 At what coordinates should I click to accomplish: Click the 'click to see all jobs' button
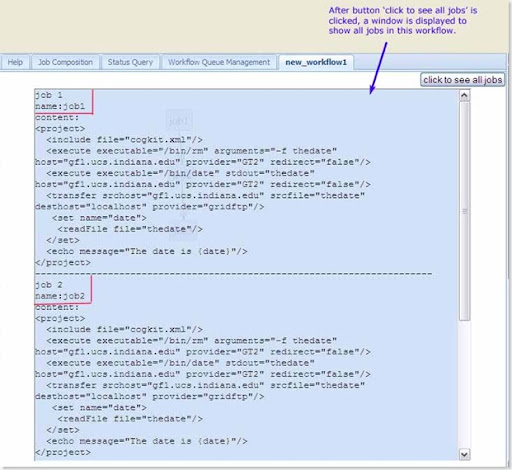pos(462,80)
